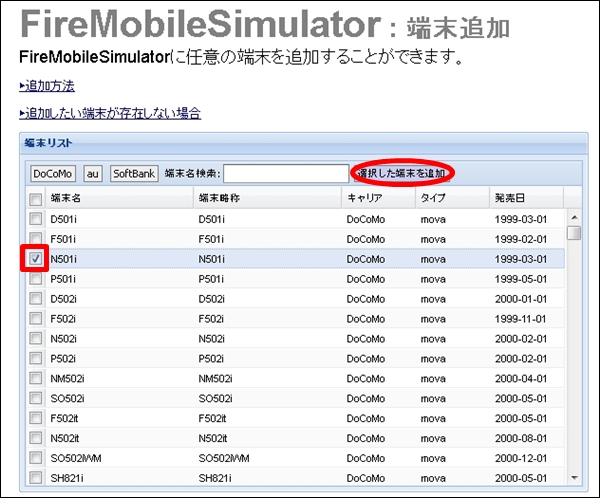Sort by 発売日 column header
Screen dimensions: 600x498
[527, 198]
